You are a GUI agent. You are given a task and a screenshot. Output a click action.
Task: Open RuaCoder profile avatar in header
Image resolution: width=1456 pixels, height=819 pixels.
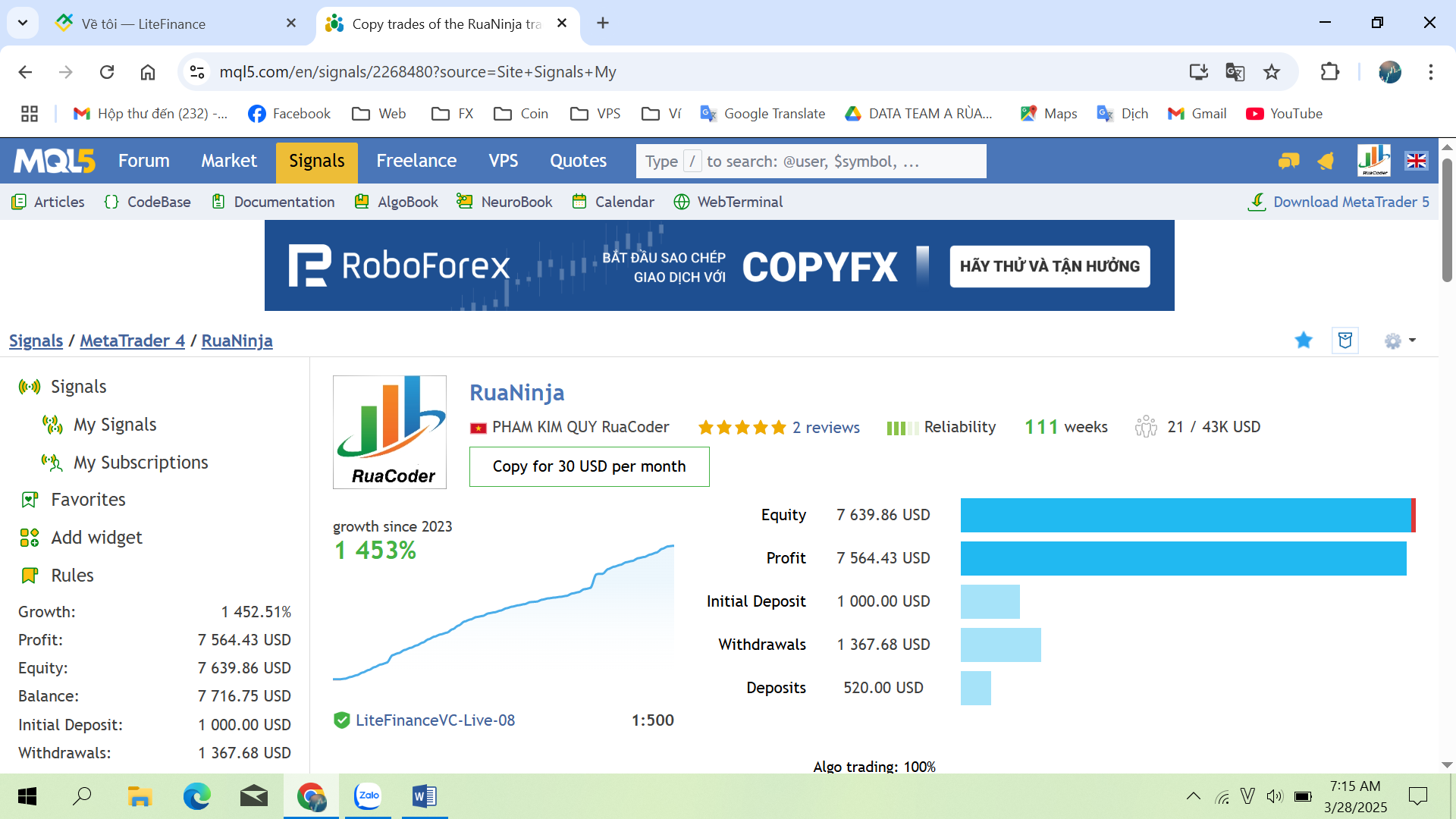pos(1374,161)
